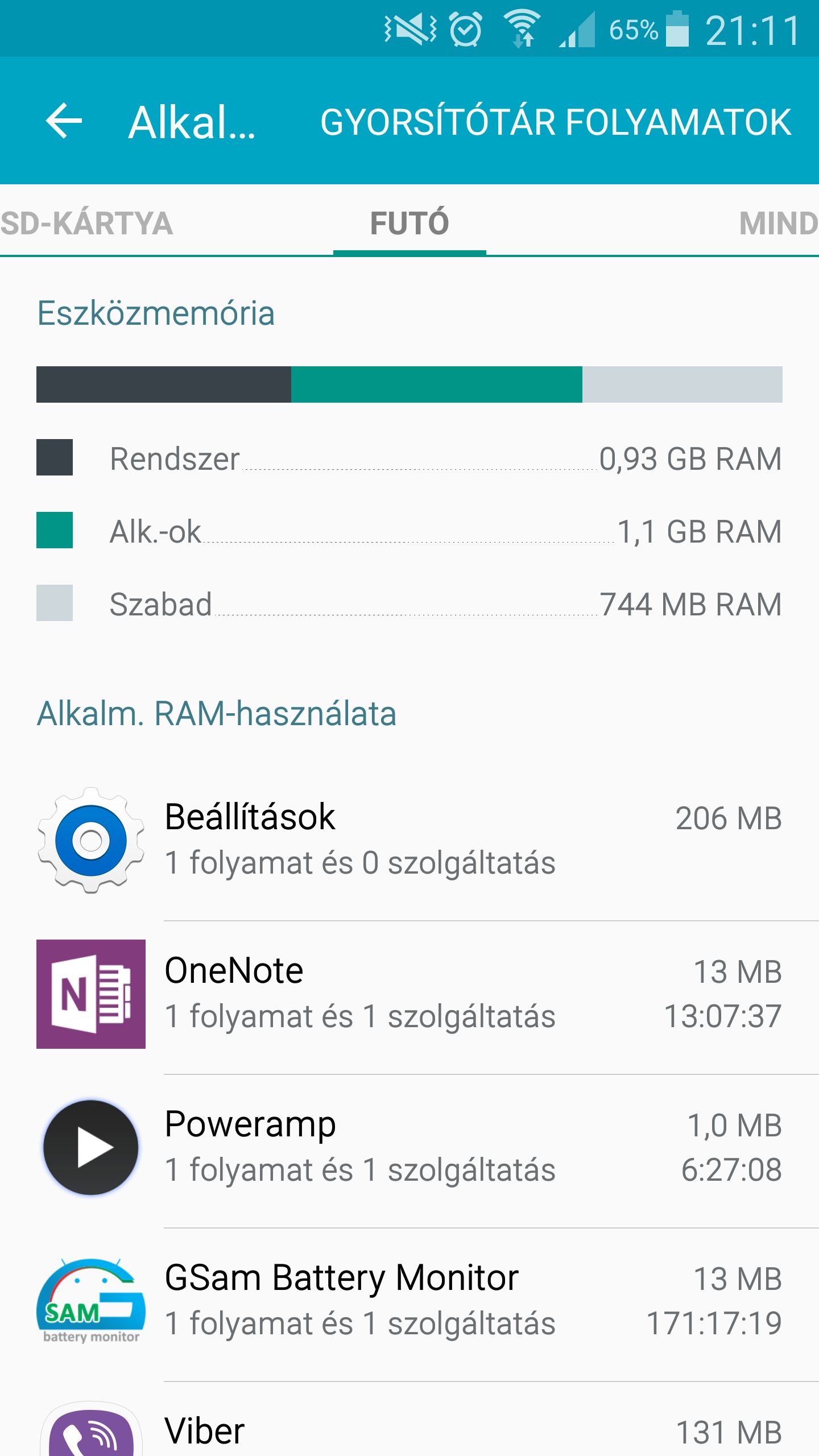The height and width of the screenshot is (1456, 819).
Task: Tap the Poweramp play icon
Action: pyautogui.click(x=91, y=1148)
